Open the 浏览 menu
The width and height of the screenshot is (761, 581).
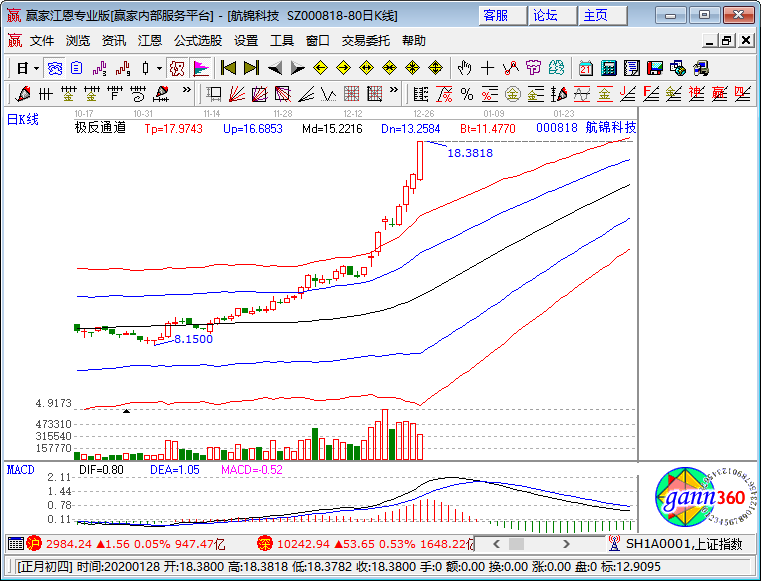(x=78, y=41)
